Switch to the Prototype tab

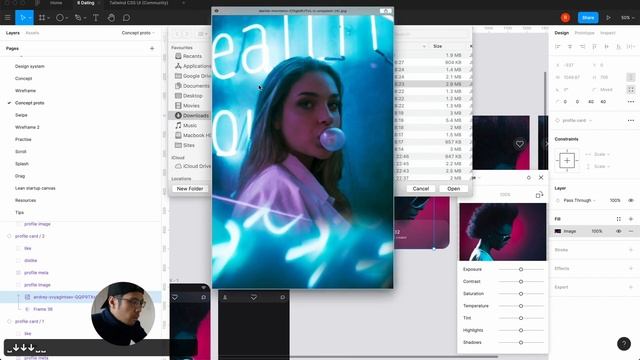pyautogui.click(x=584, y=33)
